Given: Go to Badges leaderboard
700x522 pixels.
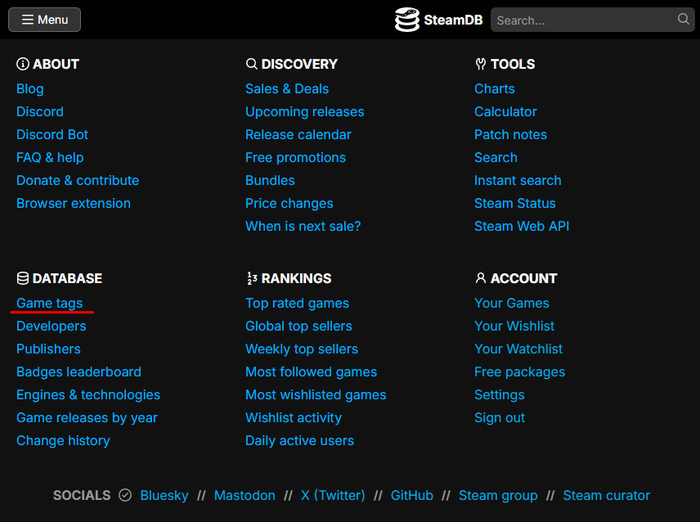Looking at the screenshot, I should pos(79,372).
